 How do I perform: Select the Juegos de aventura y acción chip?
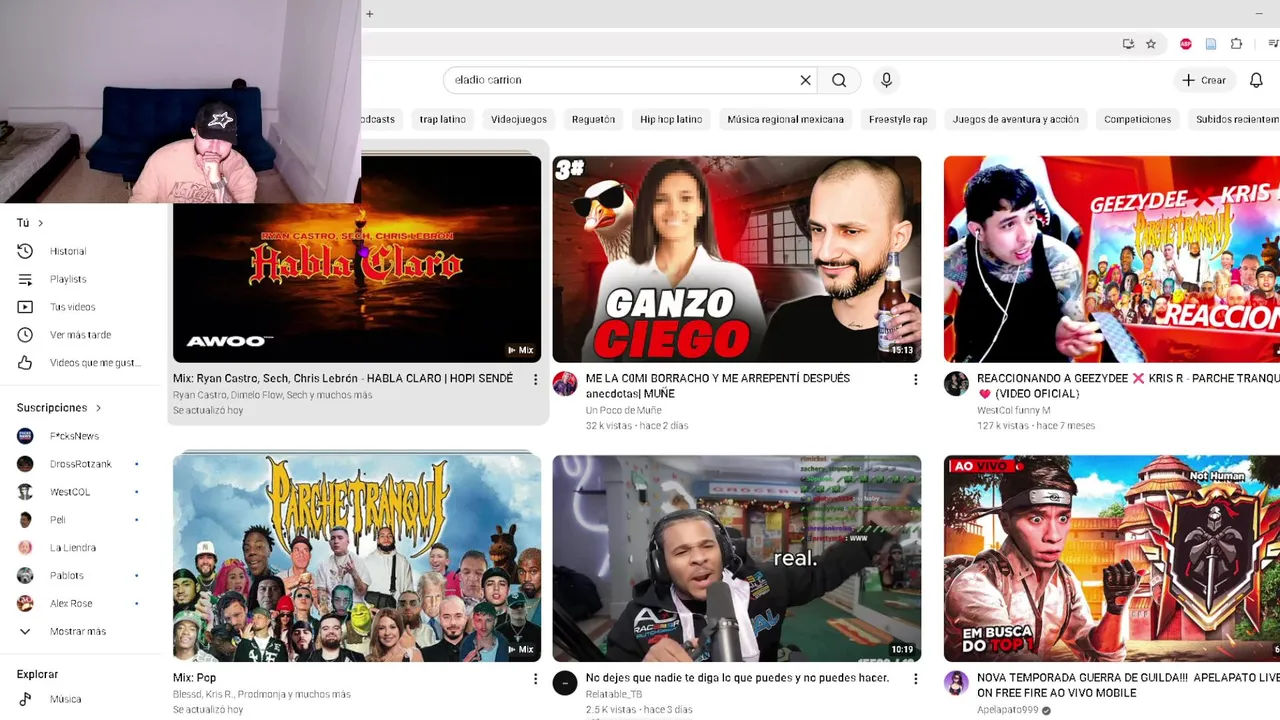click(1016, 119)
